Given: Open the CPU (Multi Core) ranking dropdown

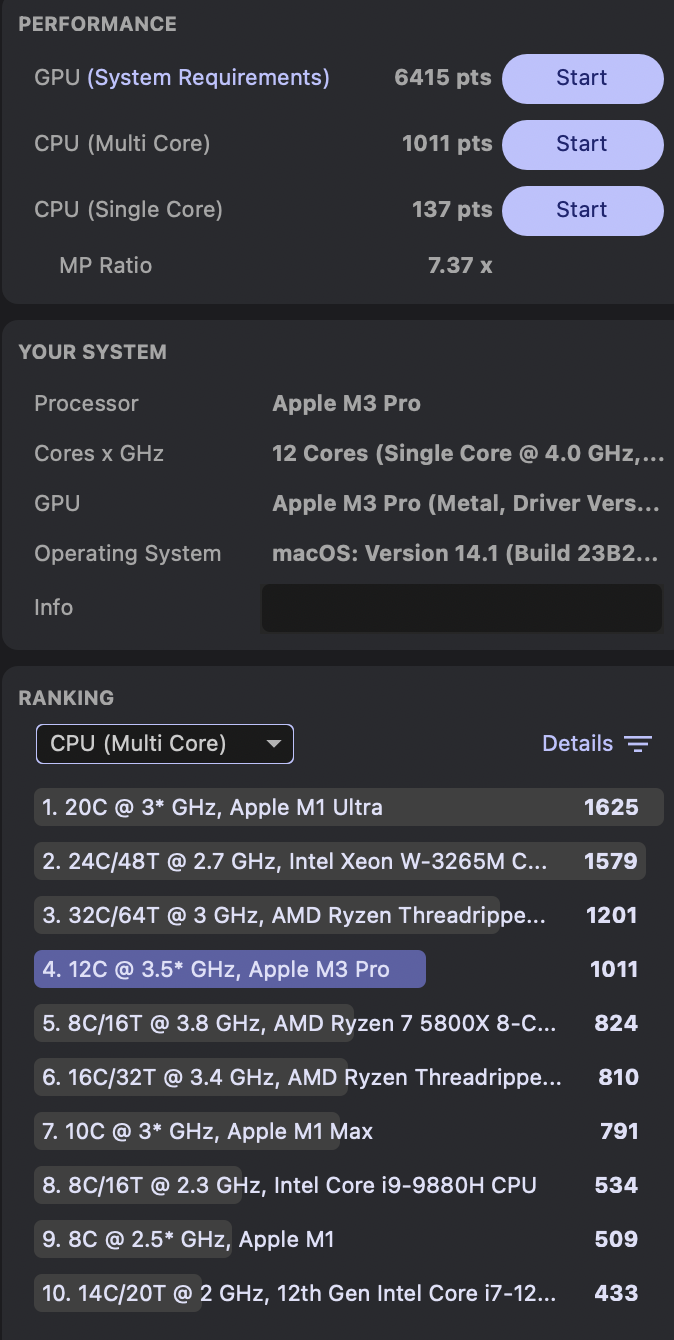Looking at the screenshot, I should (165, 744).
